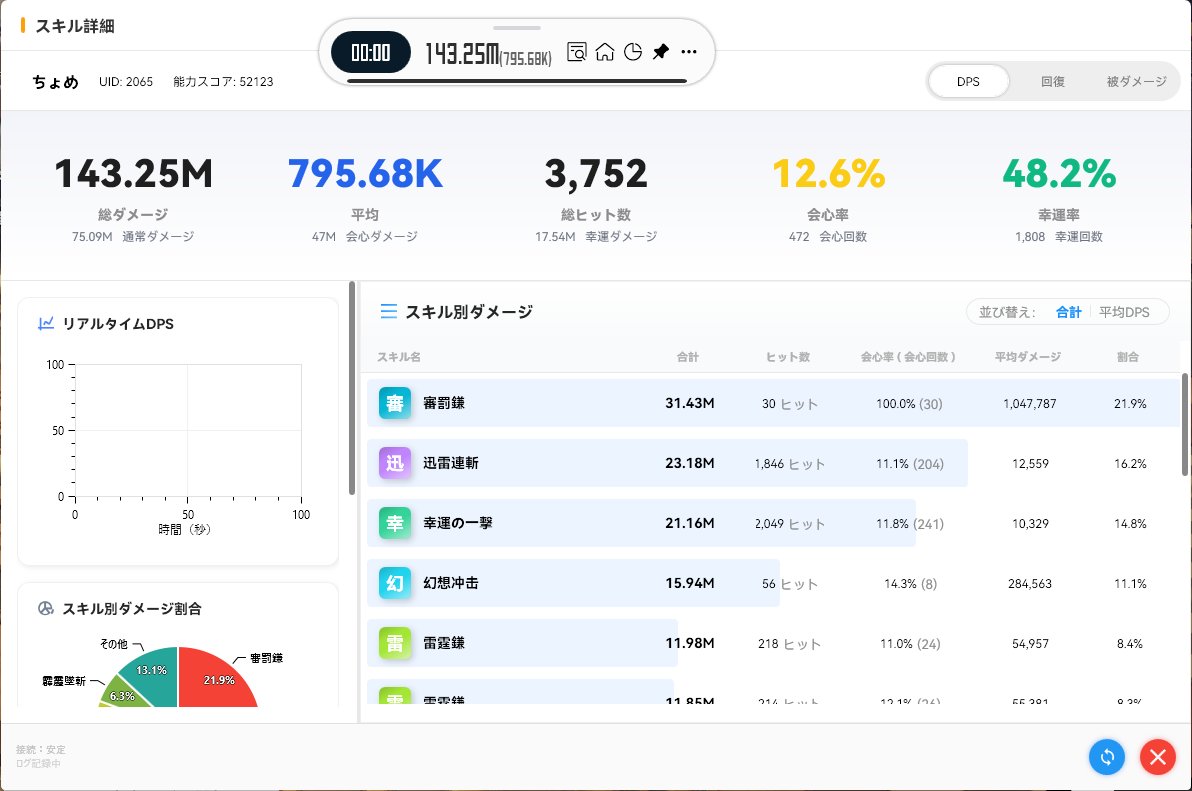Click the 3,752 total hits figure
1192x791 pixels.
(x=596, y=174)
